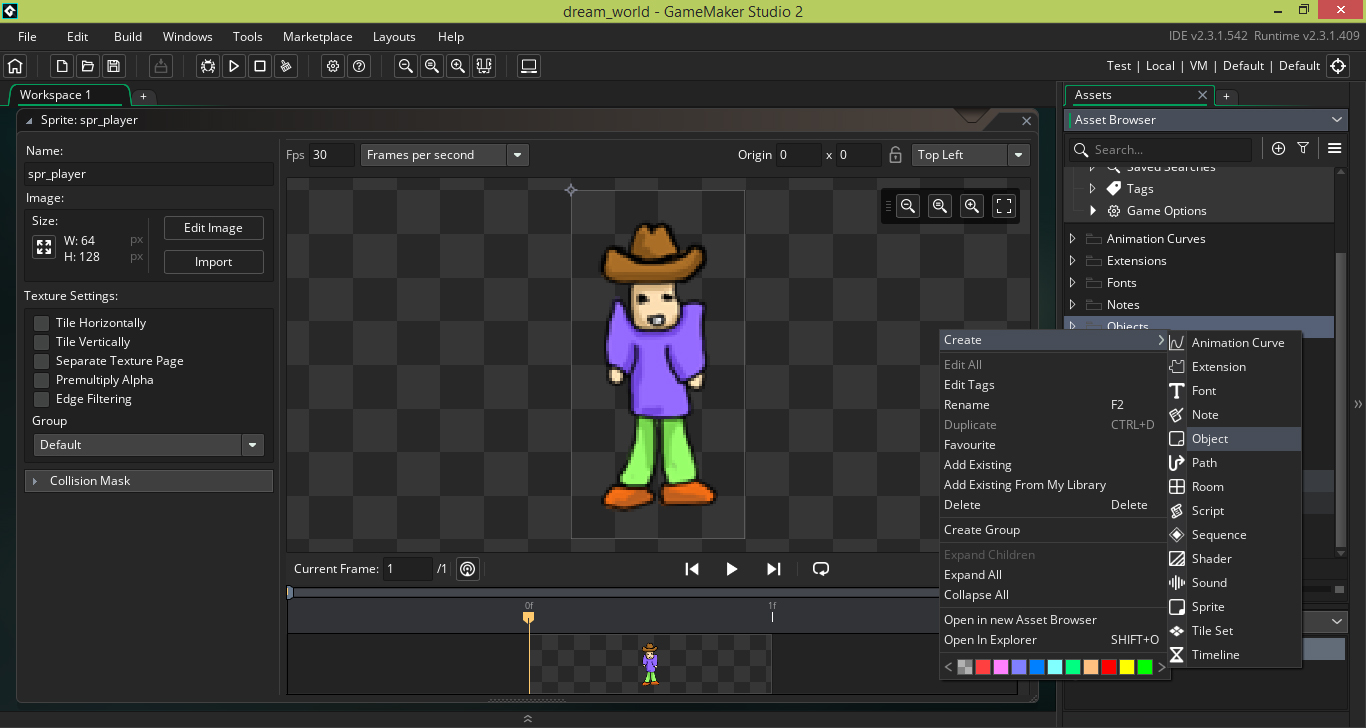The image size is (1366, 728).
Task: Click the toolbar zoom out magnifier
Action: tap(406, 66)
